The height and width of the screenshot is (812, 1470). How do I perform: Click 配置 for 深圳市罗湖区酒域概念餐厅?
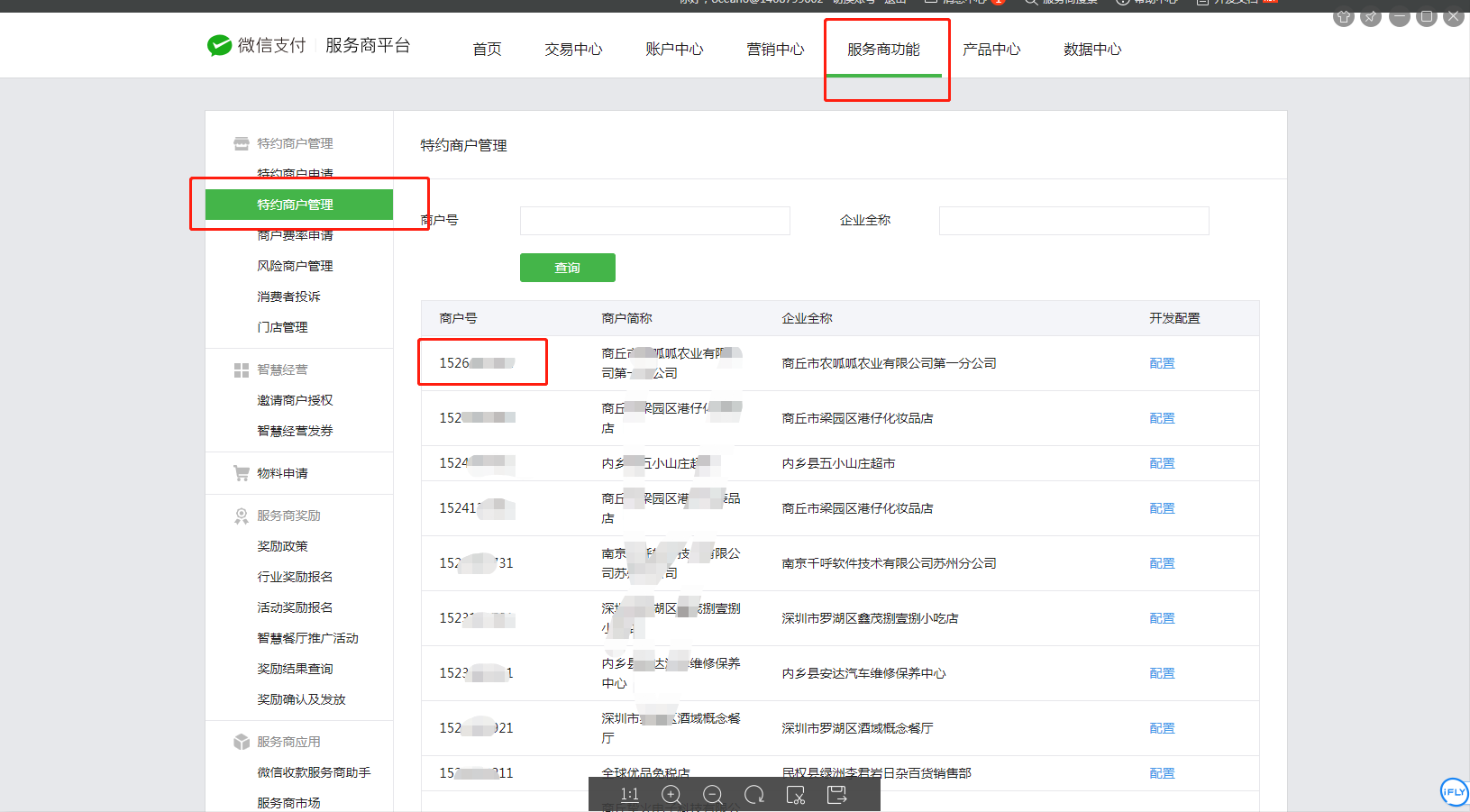1162,728
